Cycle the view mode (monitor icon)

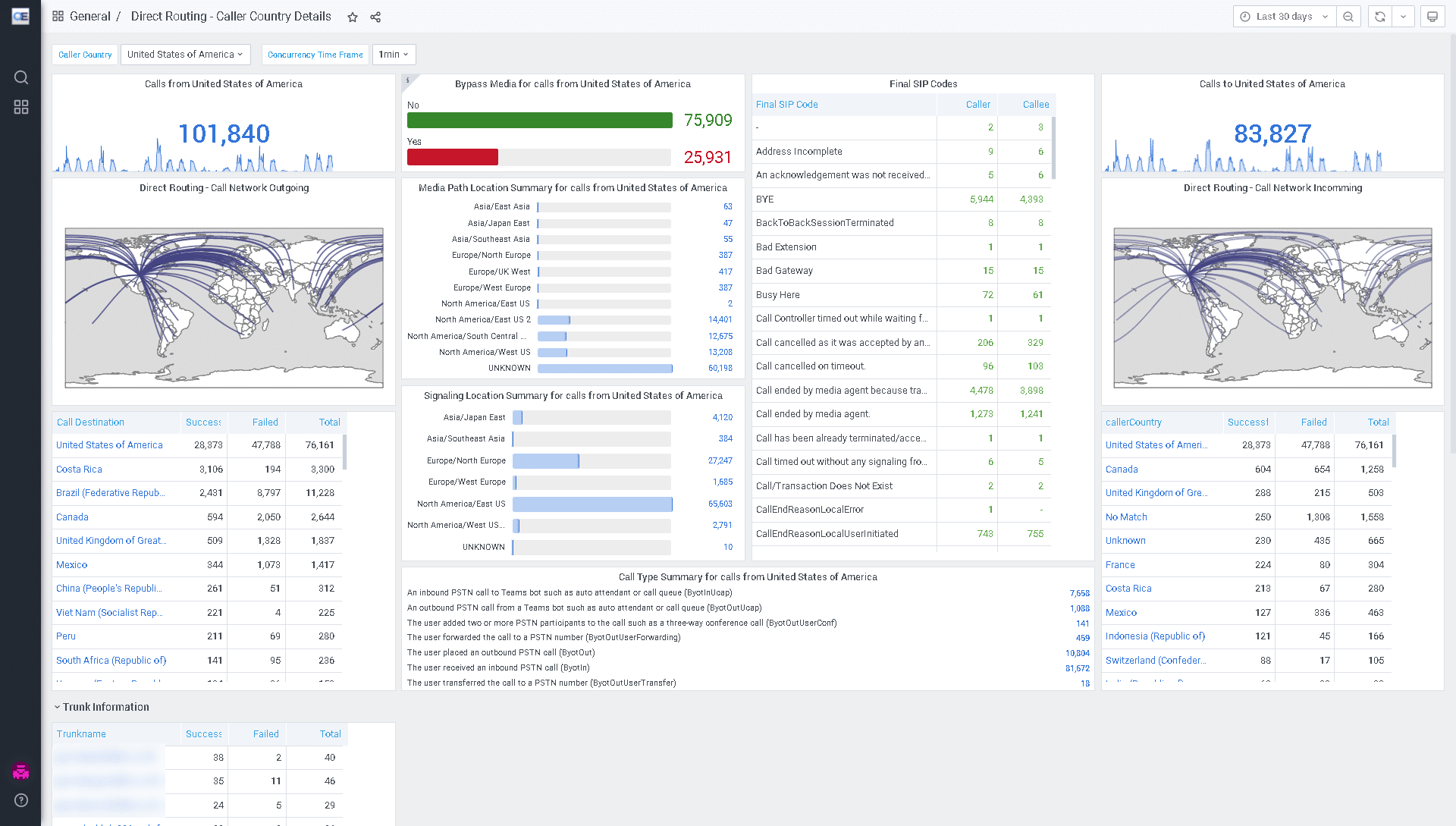click(x=1432, y=17)
